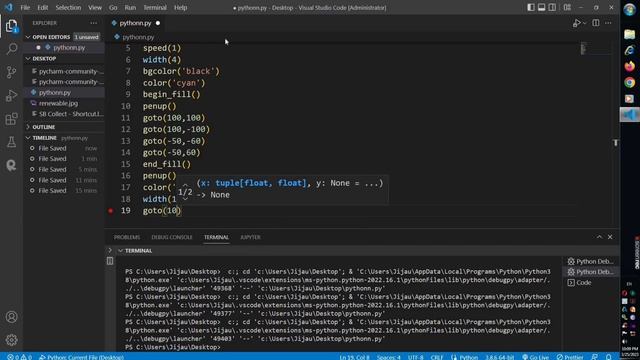Open the Firefox icon in taskbar
The image size is (640, 360).
[629, 66]
